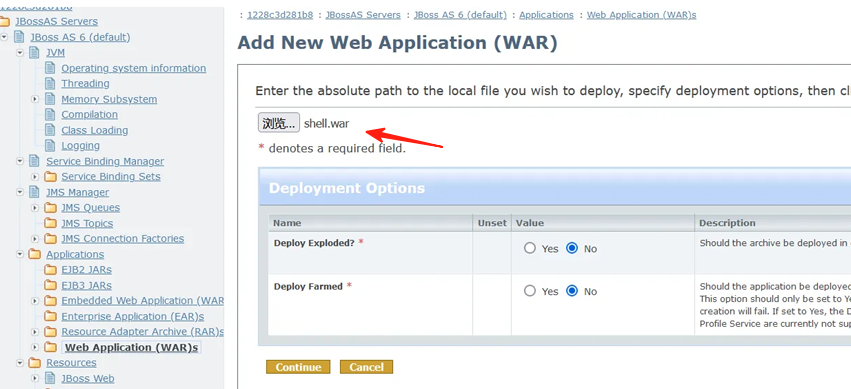Viewport: 851px width, 389px height.
Task: Click the Cancel button
Action: pyautogui.click(x=366, y=367)
